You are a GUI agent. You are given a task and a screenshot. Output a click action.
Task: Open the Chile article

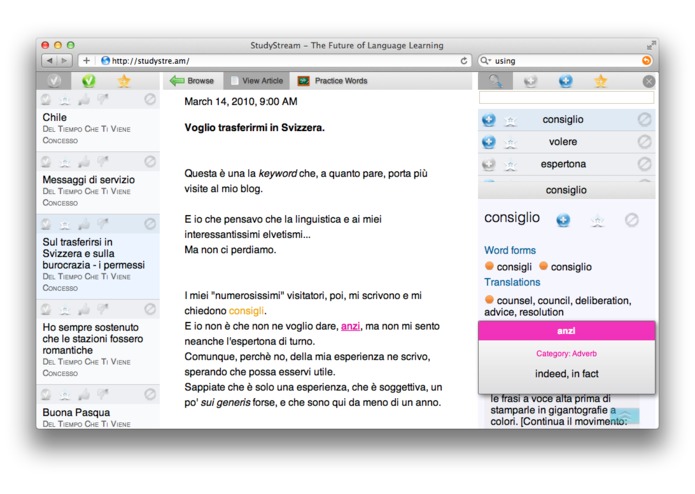click(x=55, y=117)
